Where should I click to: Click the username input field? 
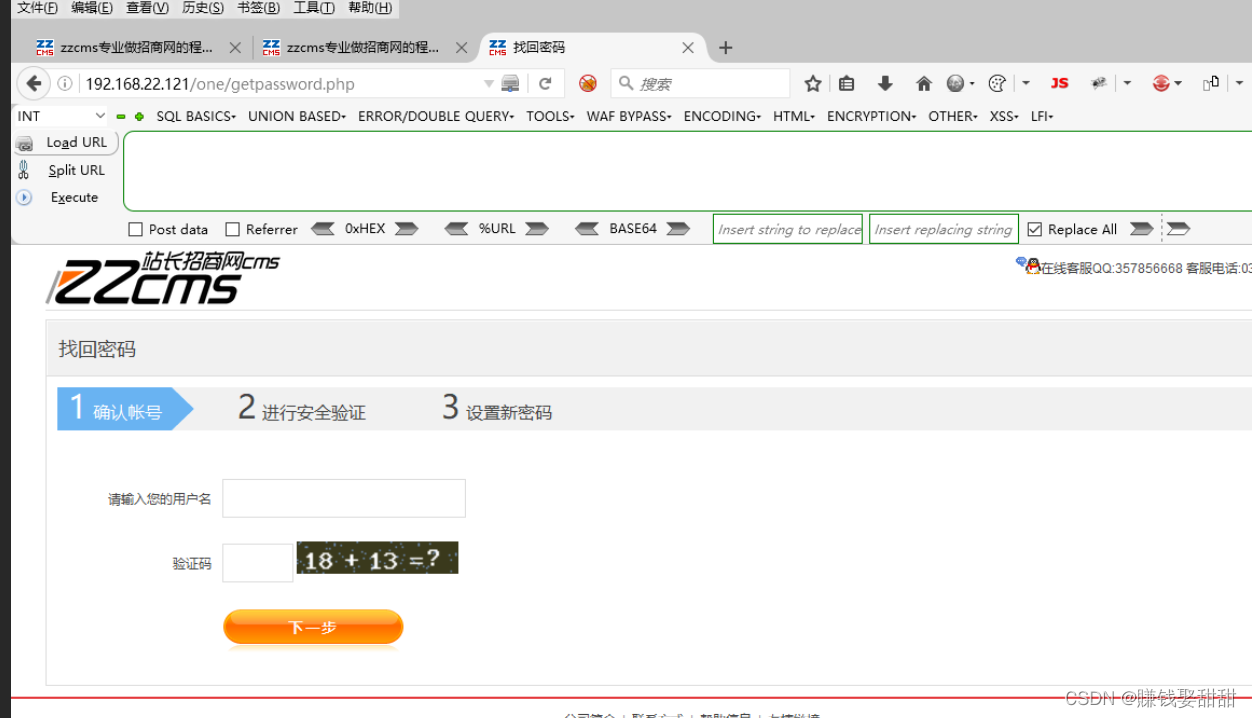344,498
